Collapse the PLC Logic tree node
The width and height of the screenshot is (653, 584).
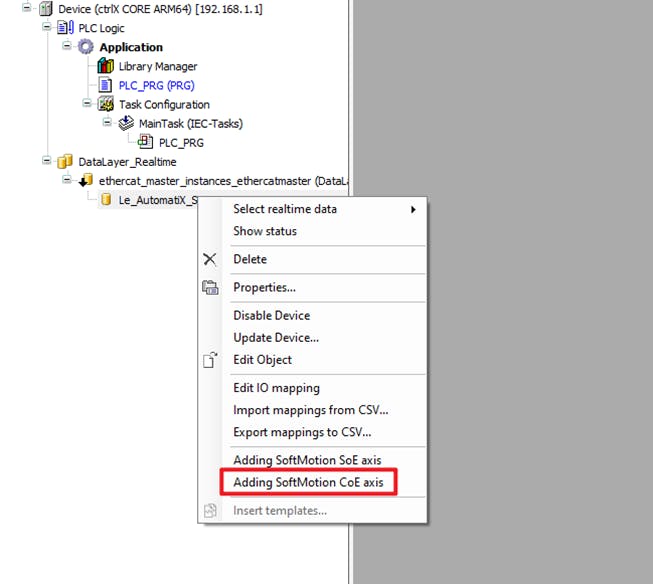tap(48, 28)
